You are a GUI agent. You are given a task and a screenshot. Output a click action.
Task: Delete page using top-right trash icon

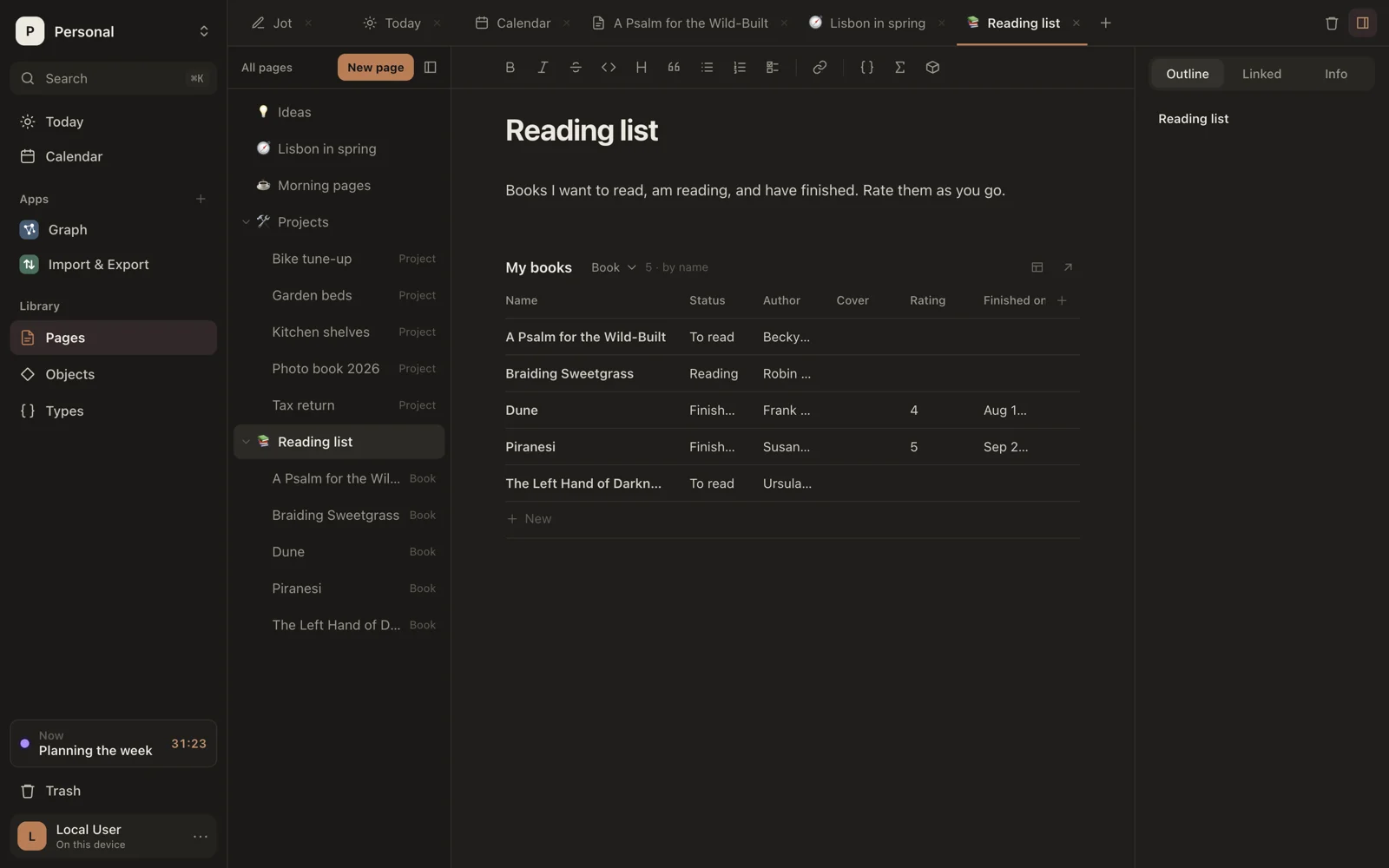(x=1332, y=23)
